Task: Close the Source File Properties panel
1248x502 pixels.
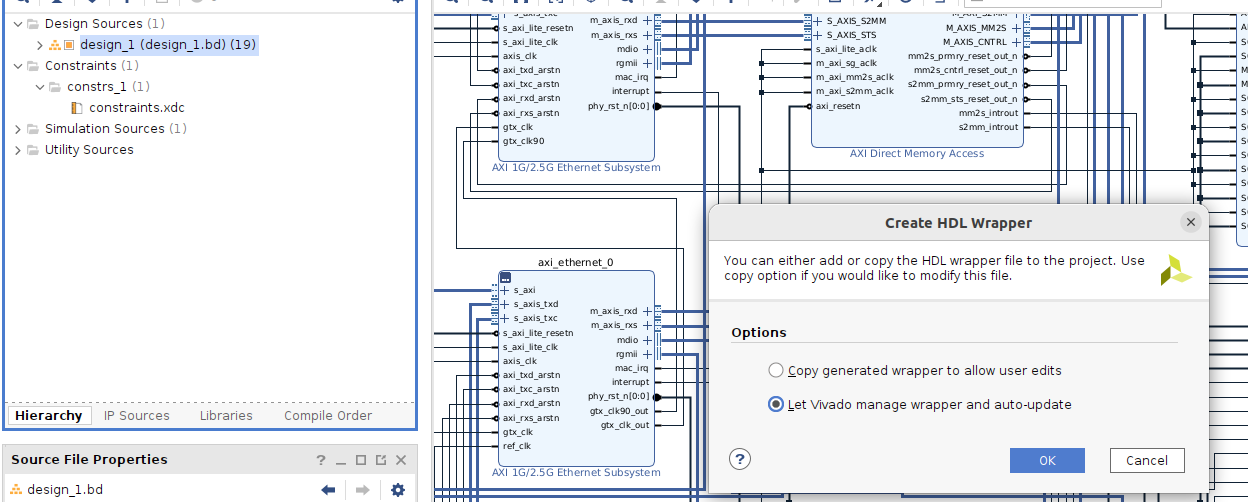Action: (x=401, y=460)
